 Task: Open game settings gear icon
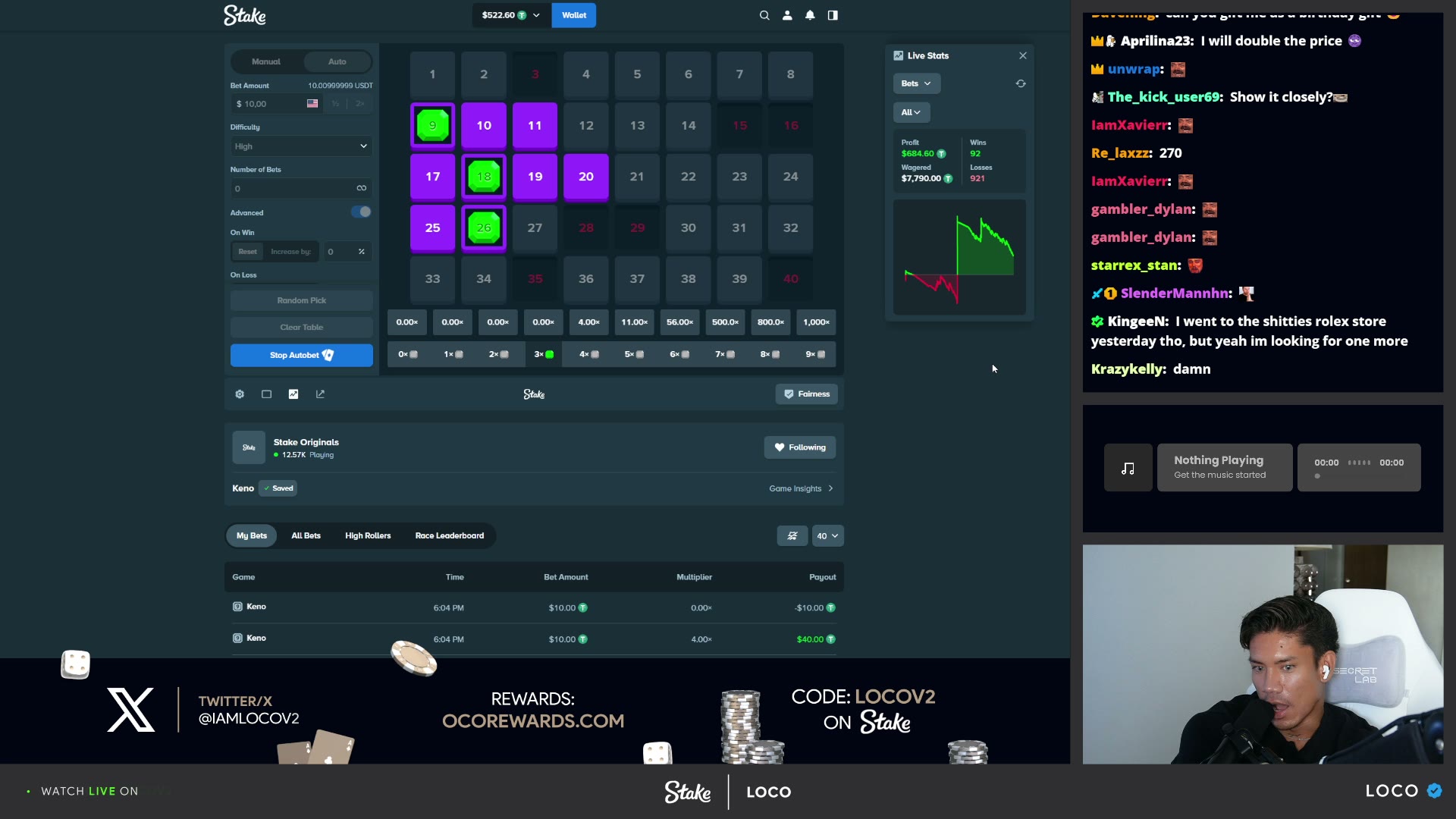pyautogui.click(x=240, y=394)
